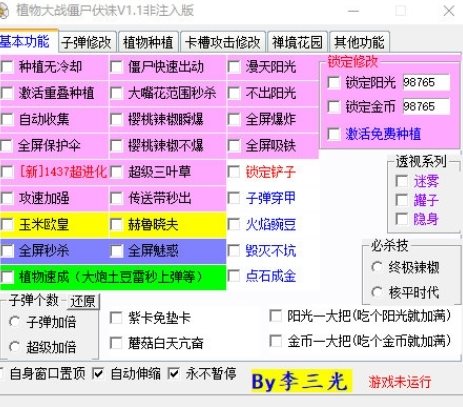
Task: Check the 植物速成 option
Action: pos(7,277)
